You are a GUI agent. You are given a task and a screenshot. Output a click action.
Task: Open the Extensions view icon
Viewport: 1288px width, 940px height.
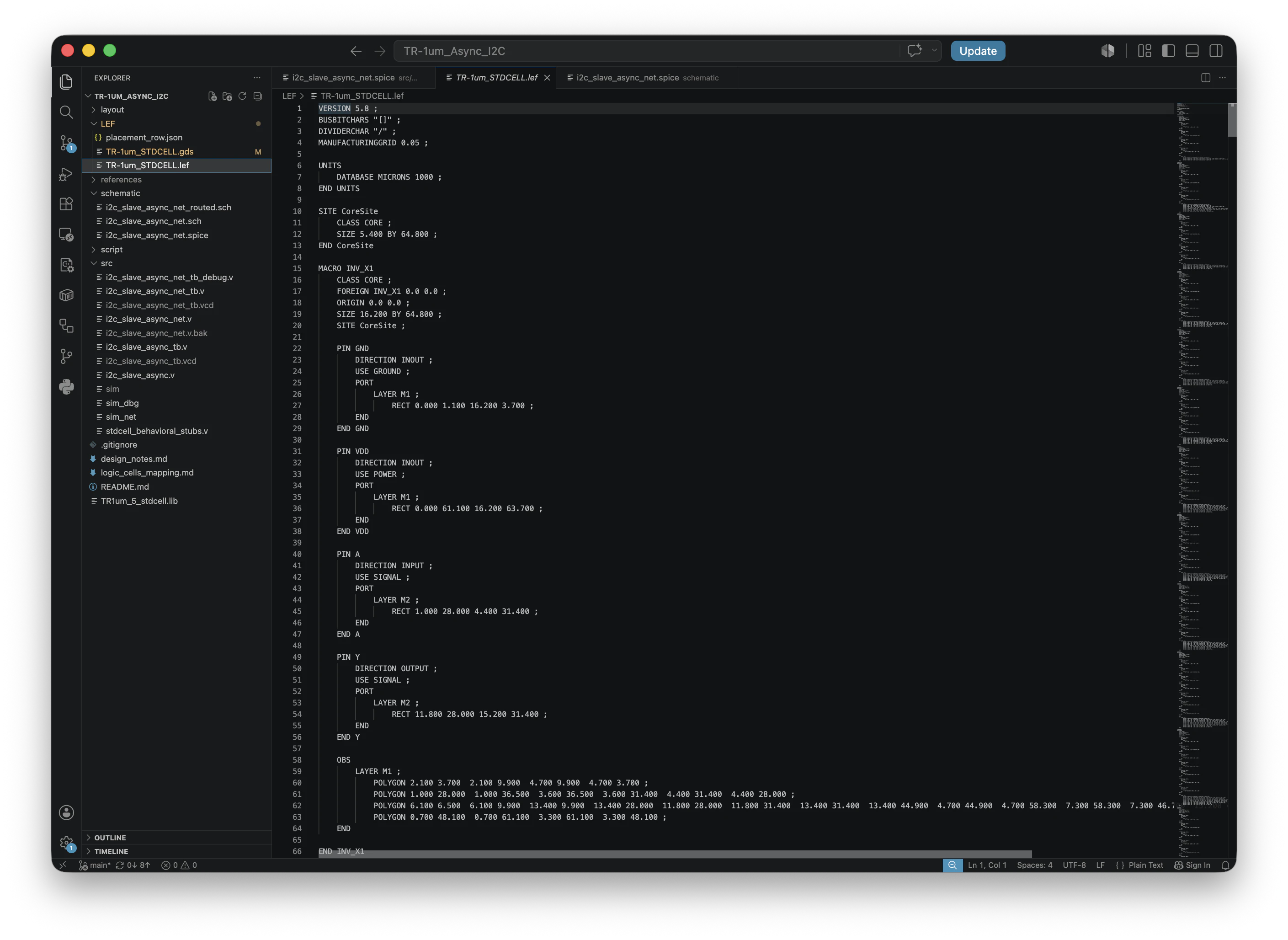click(x=66, y=204)
